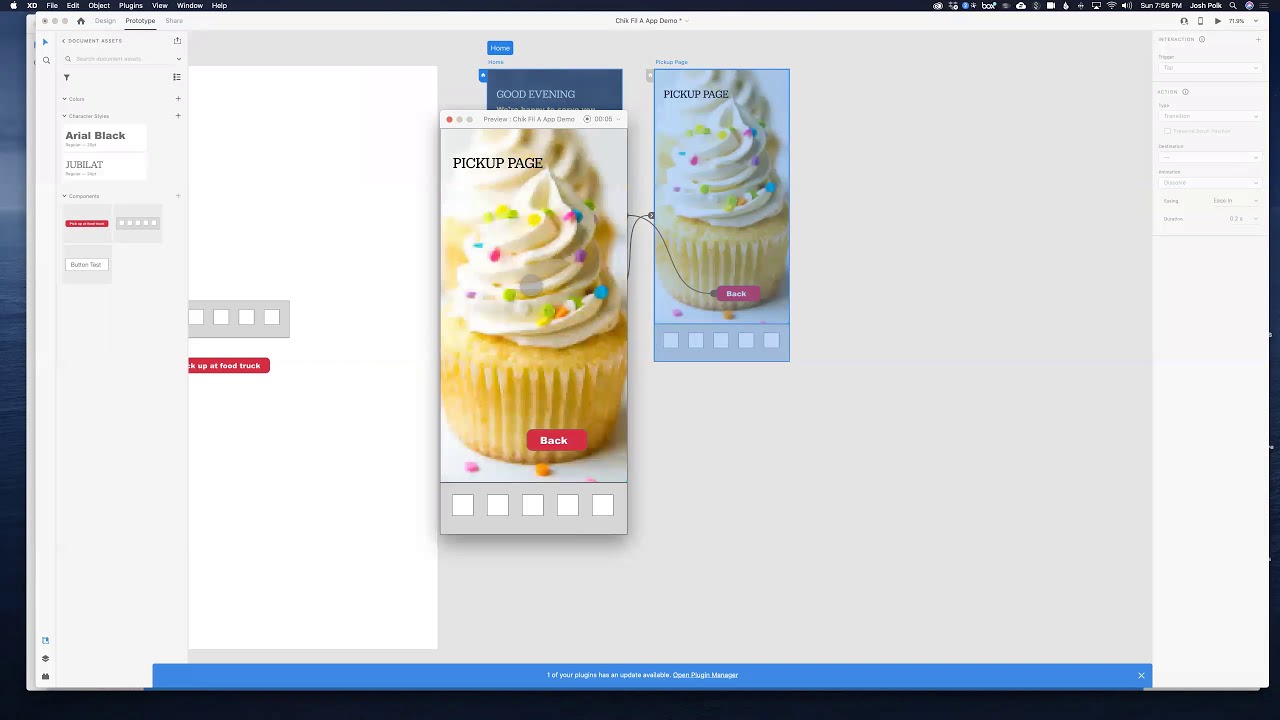Collapse the Character Styles section
Image resolution: width=1280 pixels, height=720 pixels.
pyautogui.click(x=64, y=116)
